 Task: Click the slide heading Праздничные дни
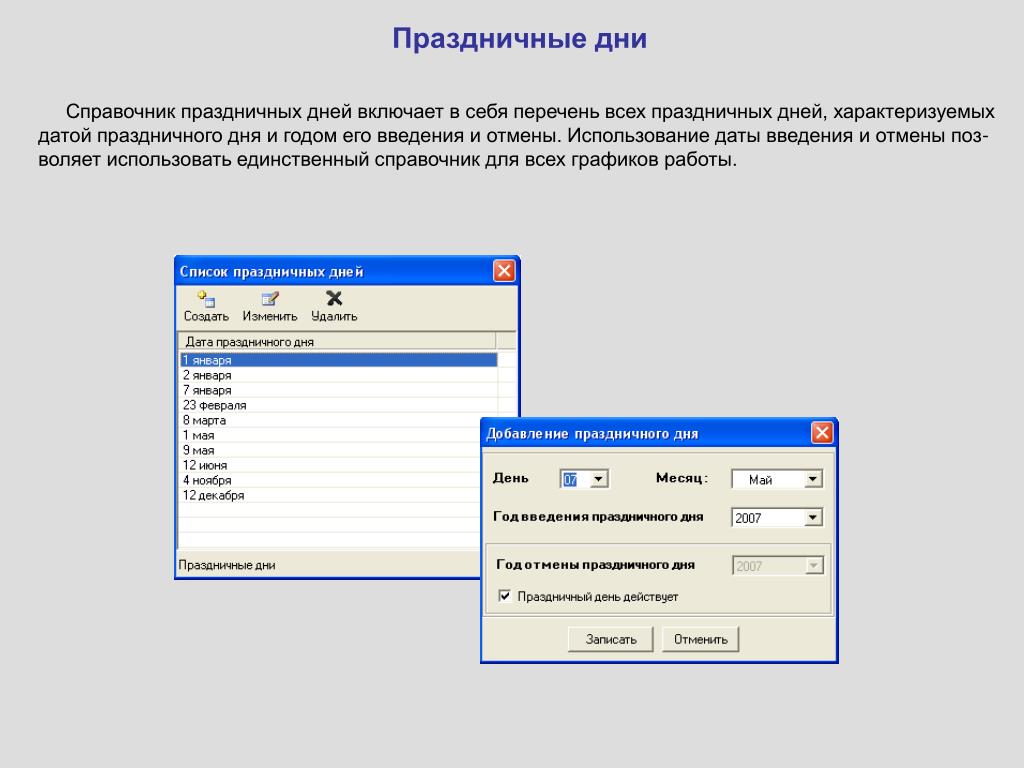point(519,39)
